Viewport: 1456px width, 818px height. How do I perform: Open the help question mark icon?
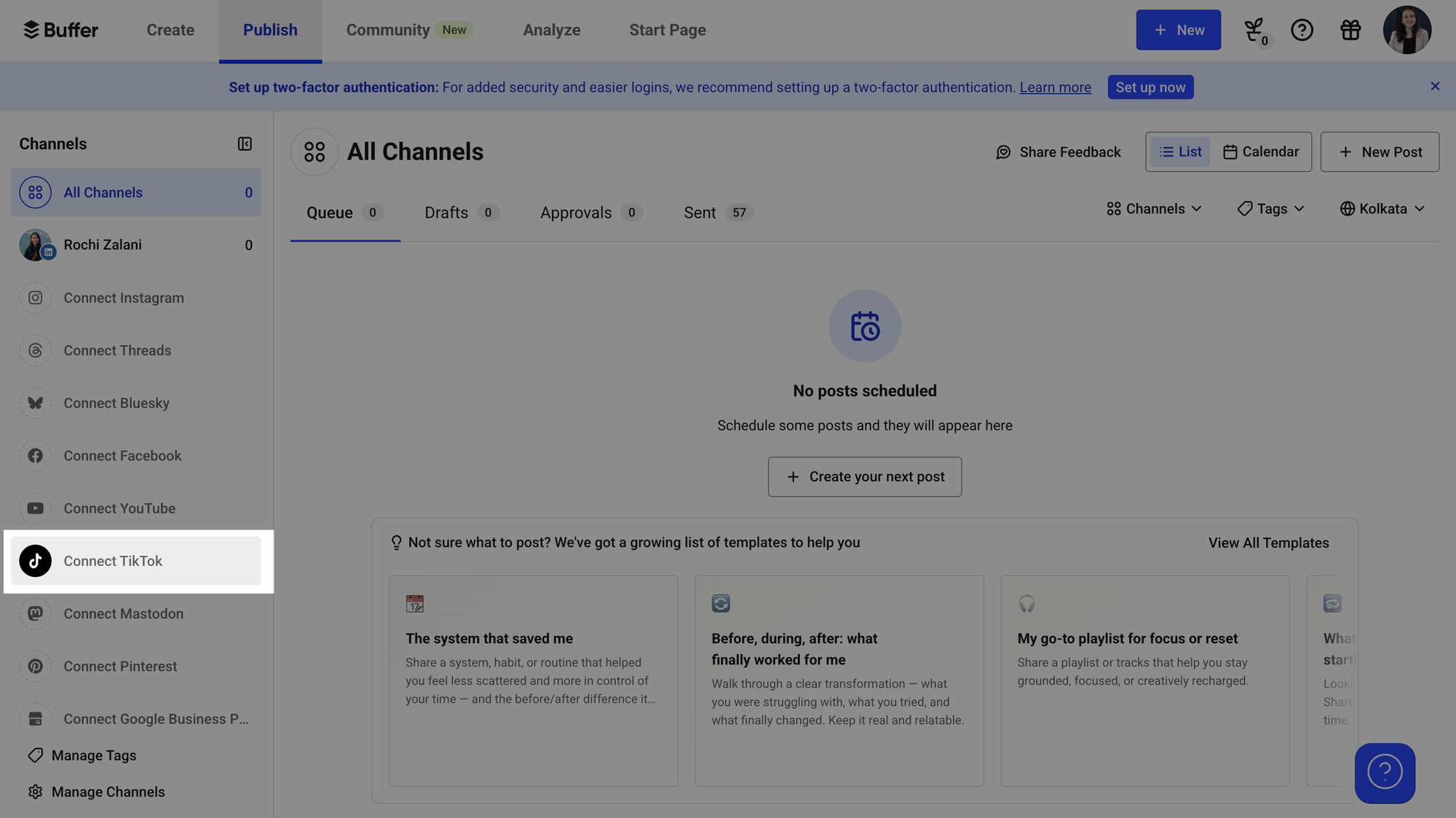click(x=1302, y=30)
